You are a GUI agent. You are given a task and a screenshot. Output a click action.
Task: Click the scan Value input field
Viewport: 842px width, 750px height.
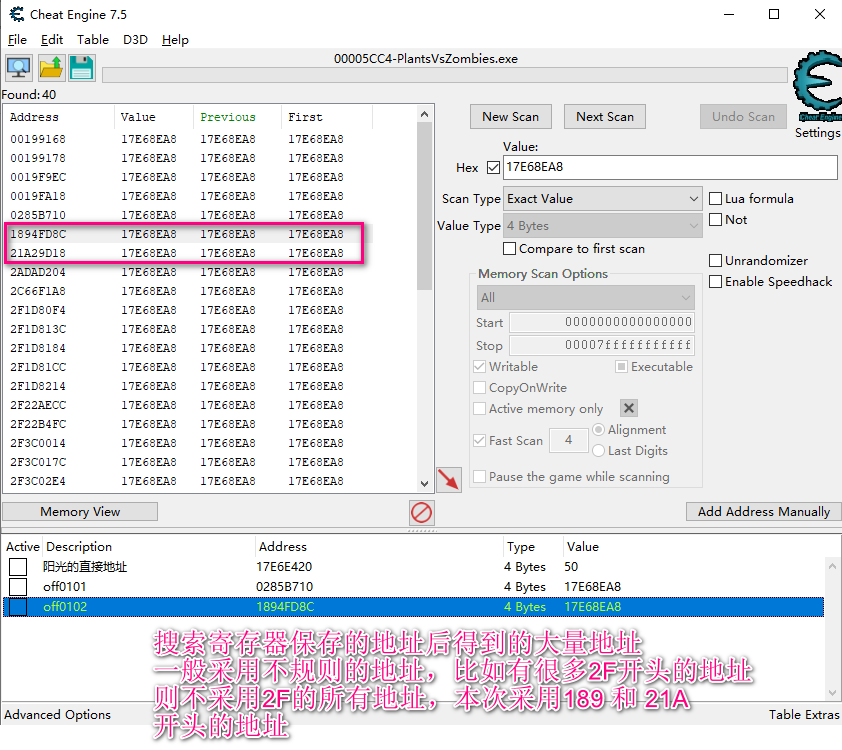(x=670, y=168)
